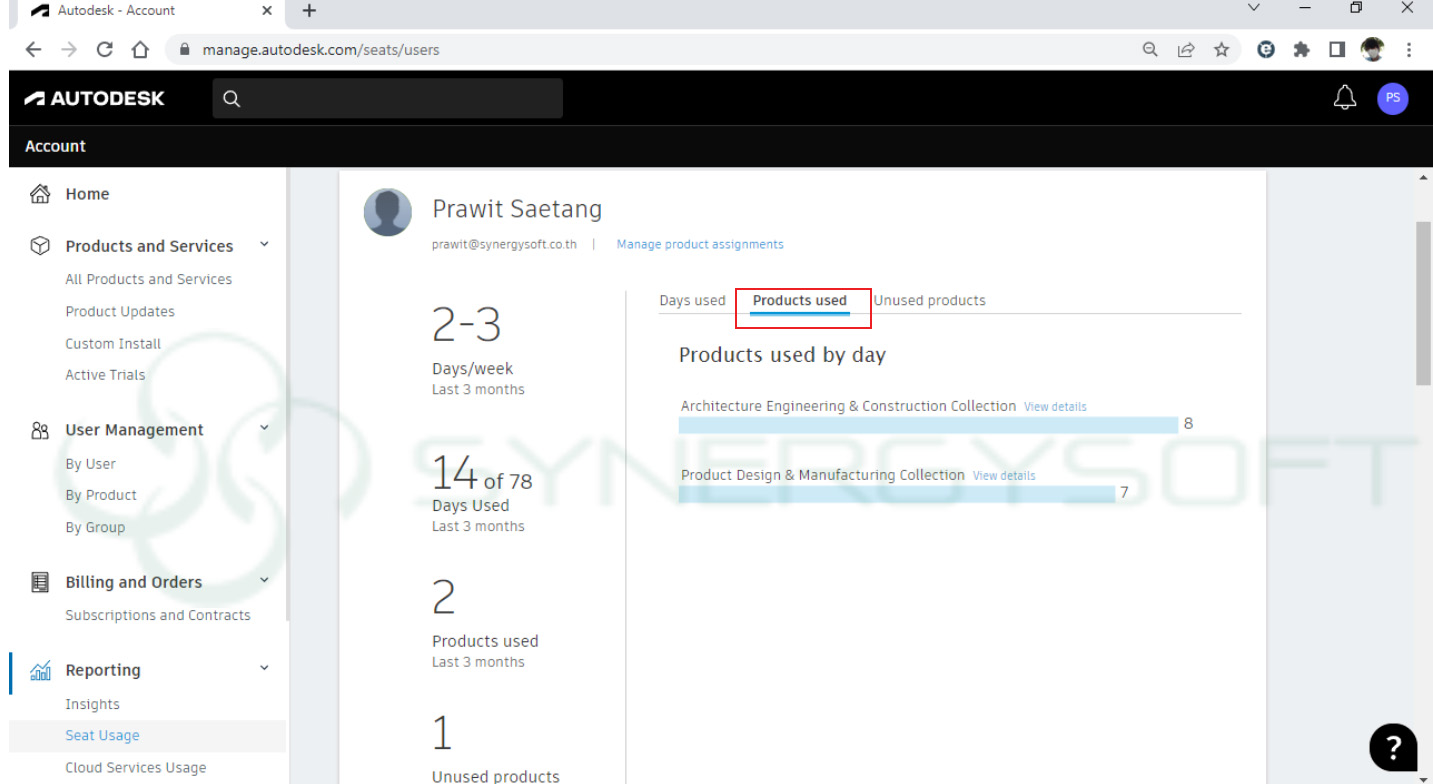Switch to the Days used tab
The height and width of the screenshot is (784, 1433).
691,300
